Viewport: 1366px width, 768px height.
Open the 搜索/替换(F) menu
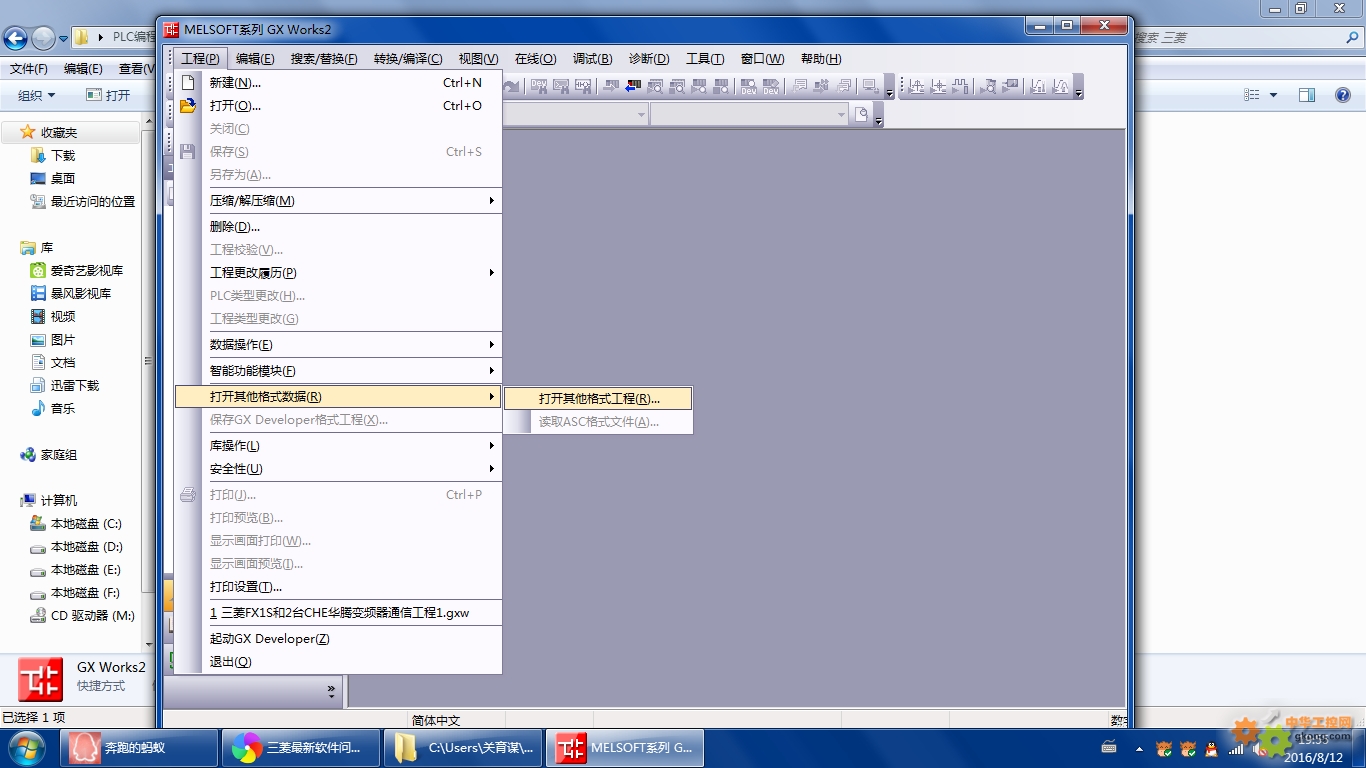[x=324, y=59]
